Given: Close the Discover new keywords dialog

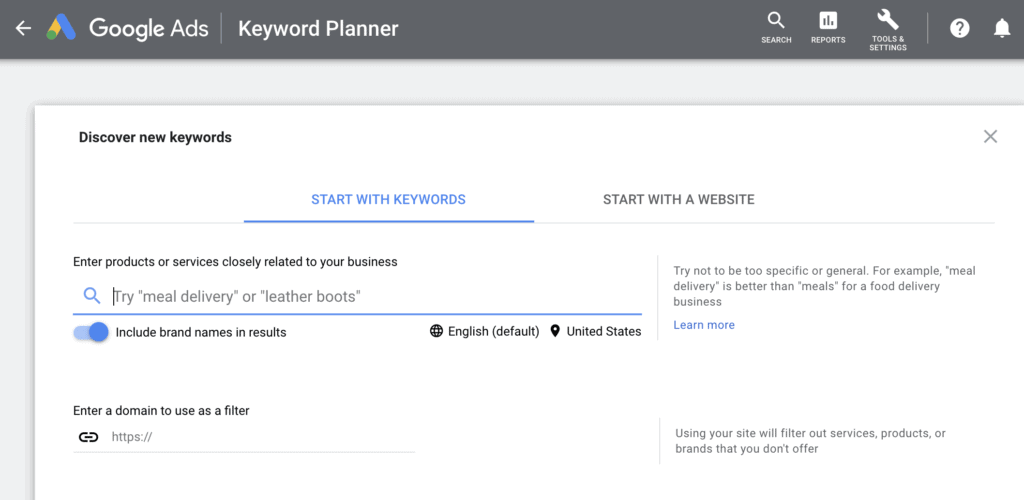Looking at the screenshot, I should tap(990, 137).
